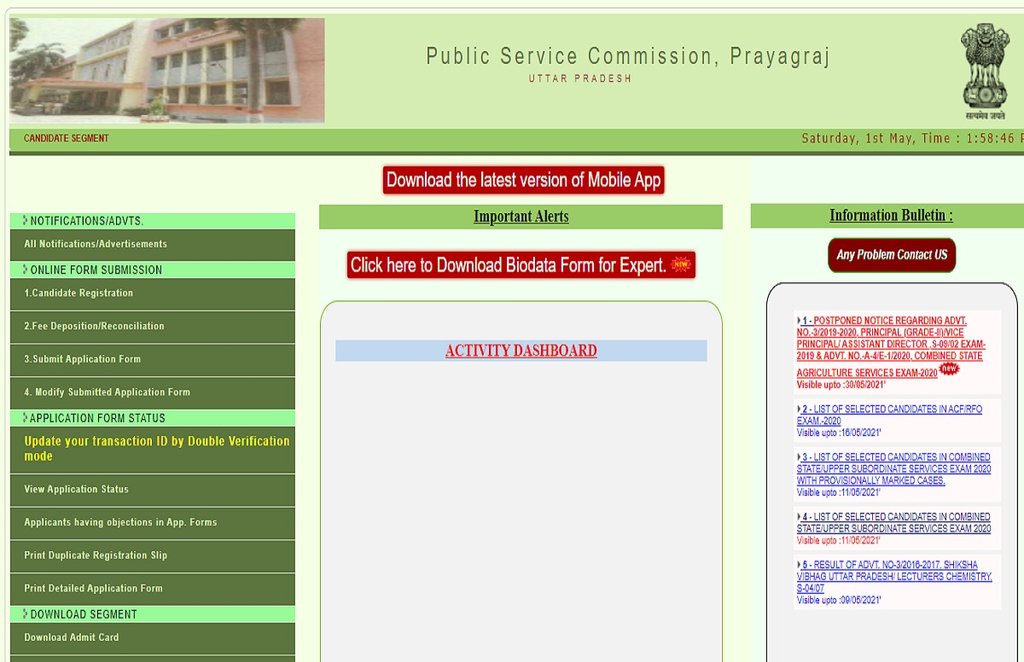Click Public Service Commission, Prayagraj title
Screen dimensions: 1024x662
[628, 56]
